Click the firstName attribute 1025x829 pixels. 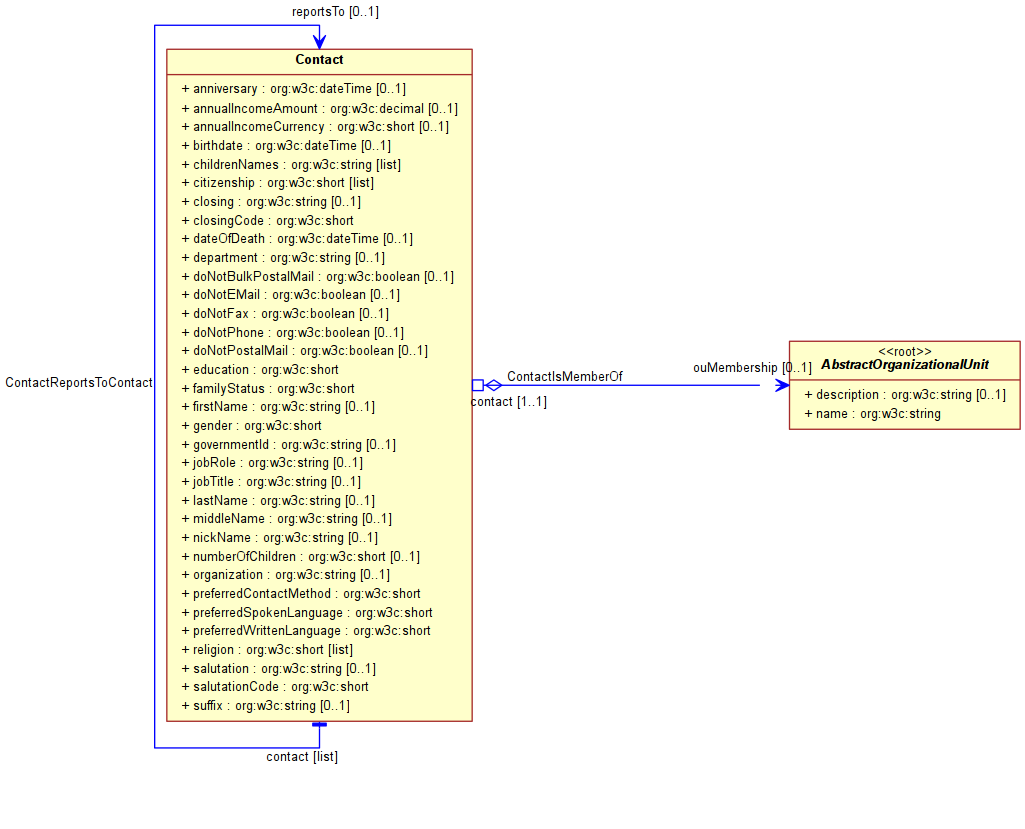[x=278, y=407]
